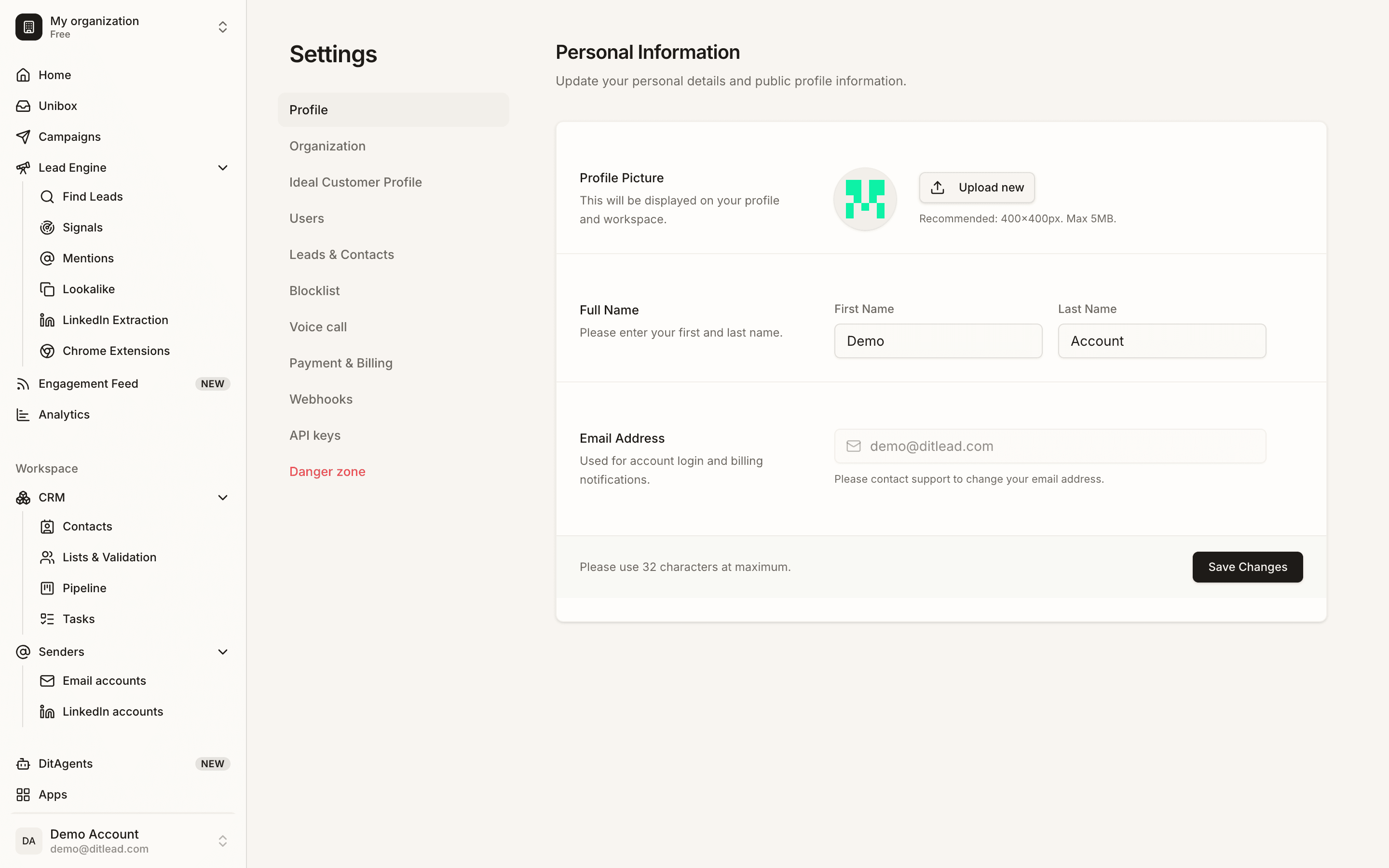
Task: Open the Demo Account user menu chevrons
Action: (223, 841)
